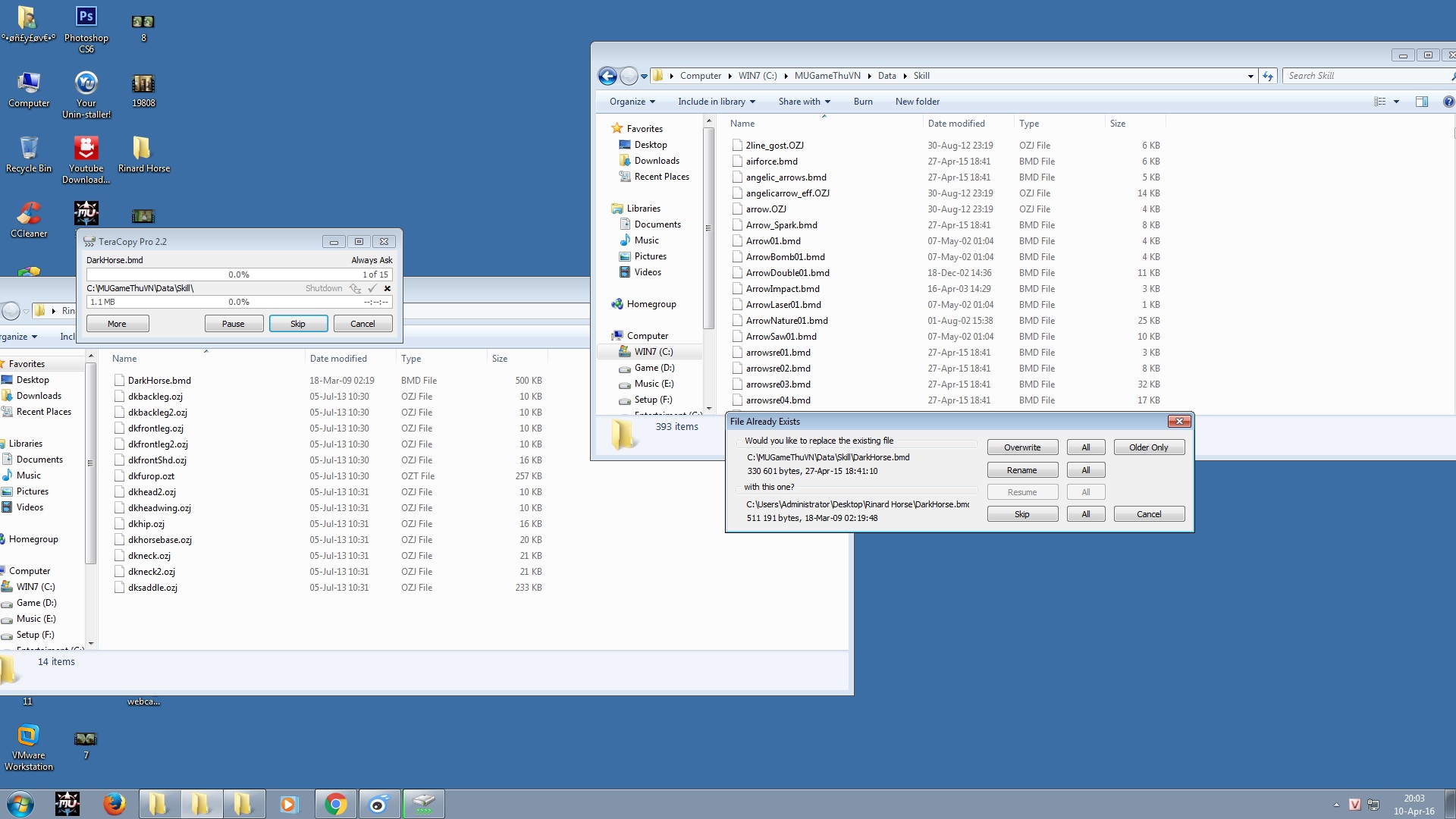Launch Chrome from the taskbar
The width and height of the screenshot is (1456, 819).
[335, 804]
